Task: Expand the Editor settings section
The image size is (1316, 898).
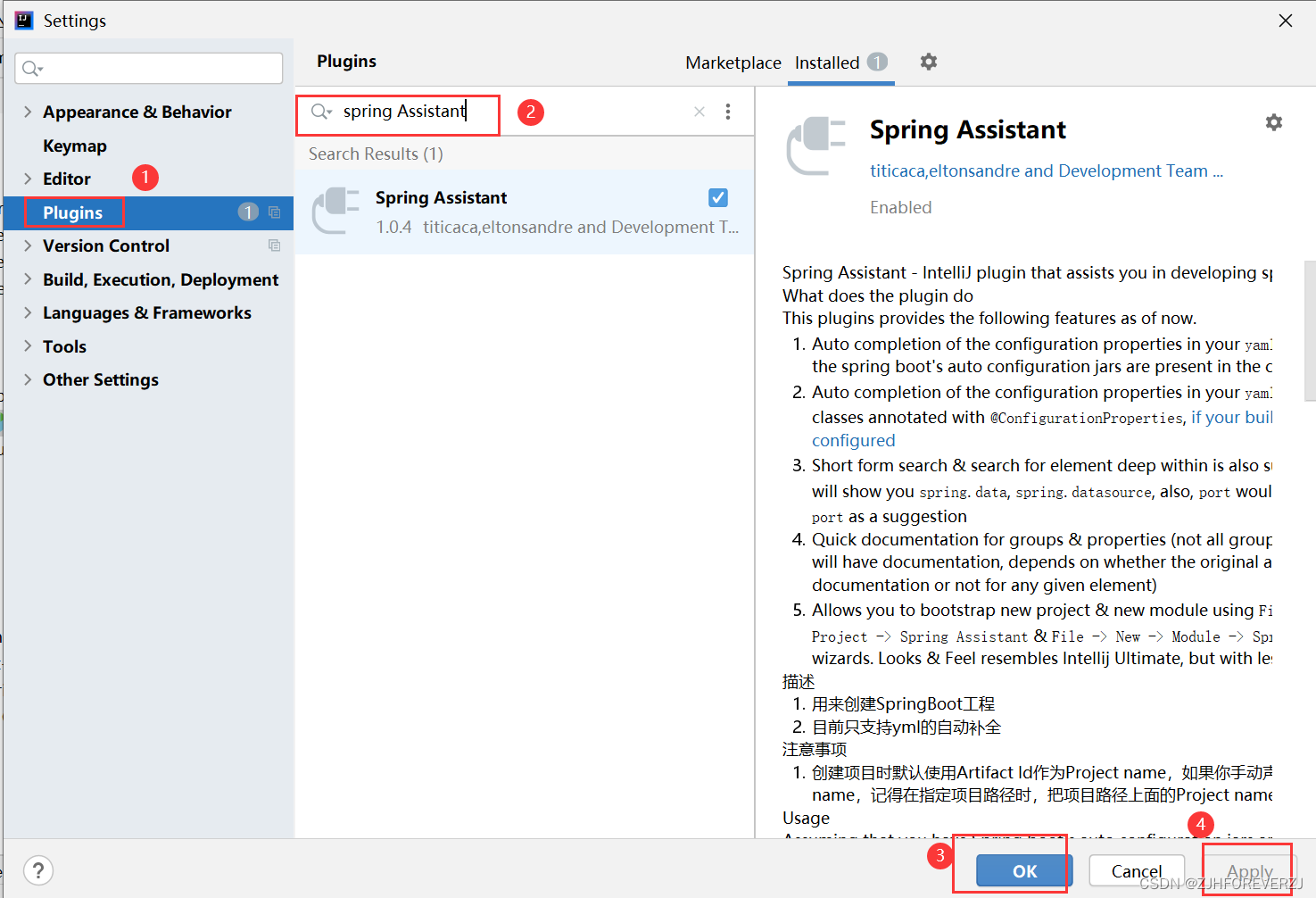Action: click(x=28, y=179)
